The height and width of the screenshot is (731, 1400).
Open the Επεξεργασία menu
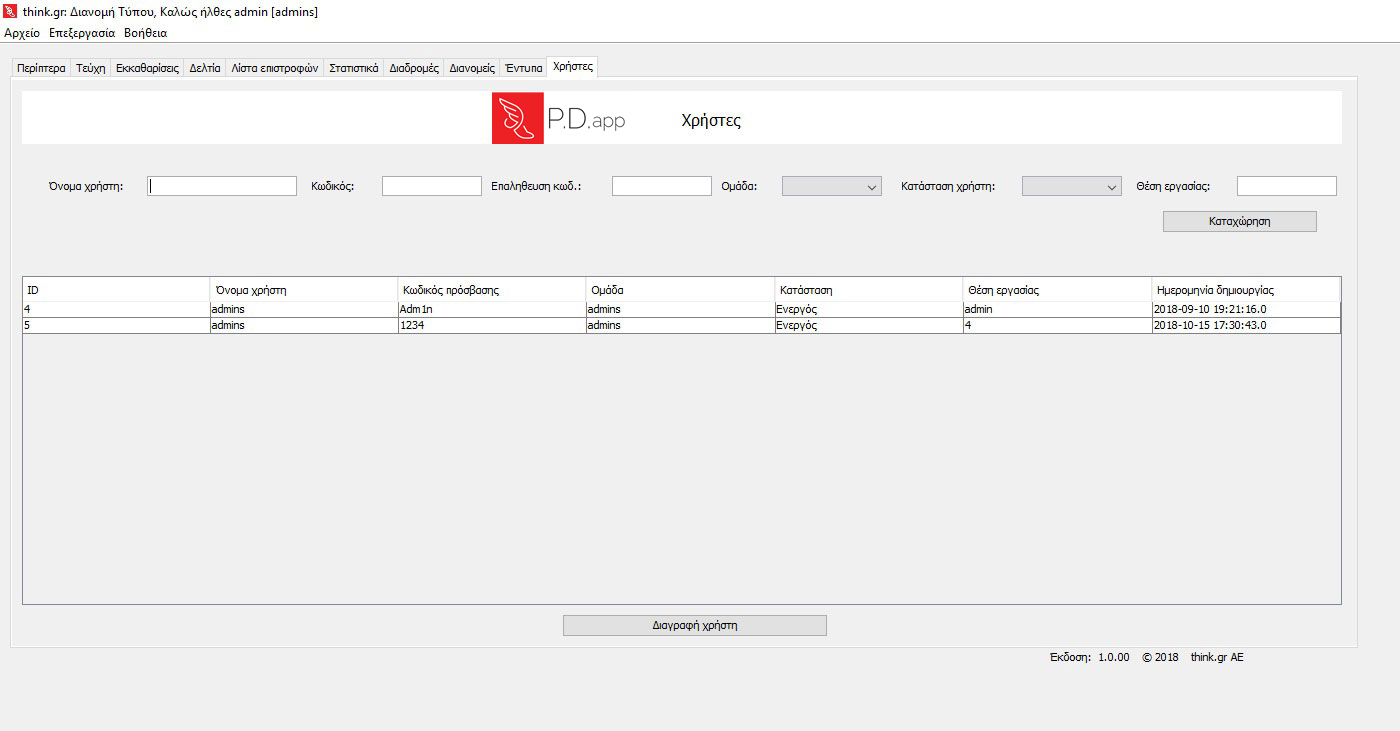pos(82,33)
